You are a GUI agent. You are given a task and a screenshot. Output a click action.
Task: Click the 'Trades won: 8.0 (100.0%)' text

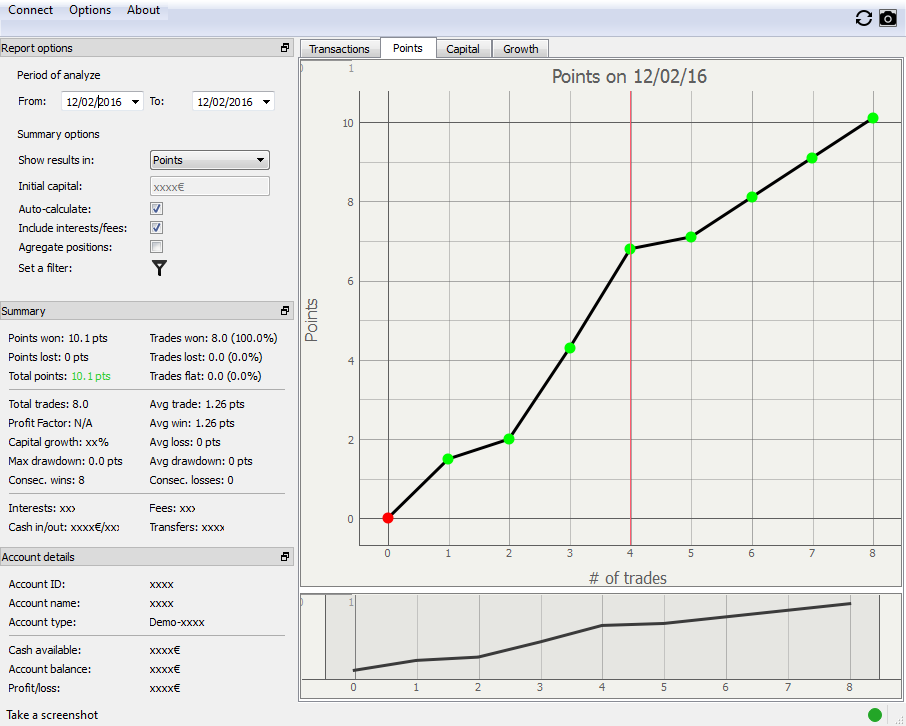213,338
